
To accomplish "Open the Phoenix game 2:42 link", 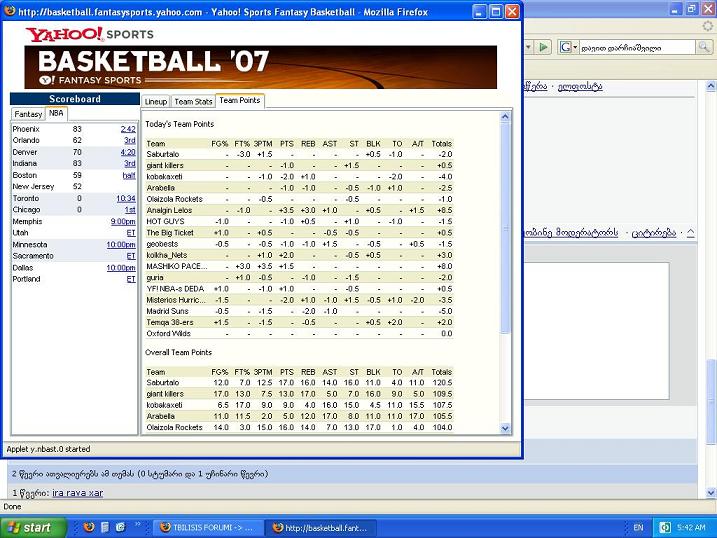I will [128, 129].
